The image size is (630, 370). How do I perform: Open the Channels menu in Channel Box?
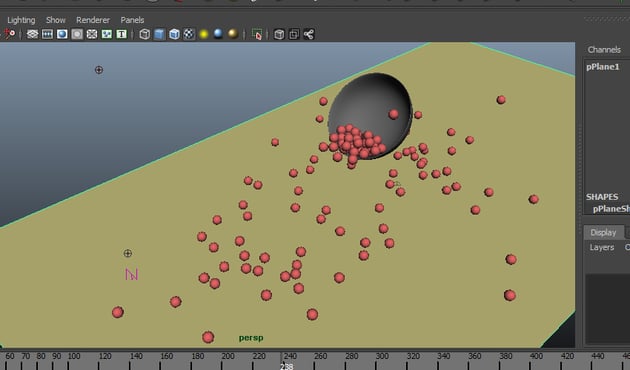click(x=604, y=49)
